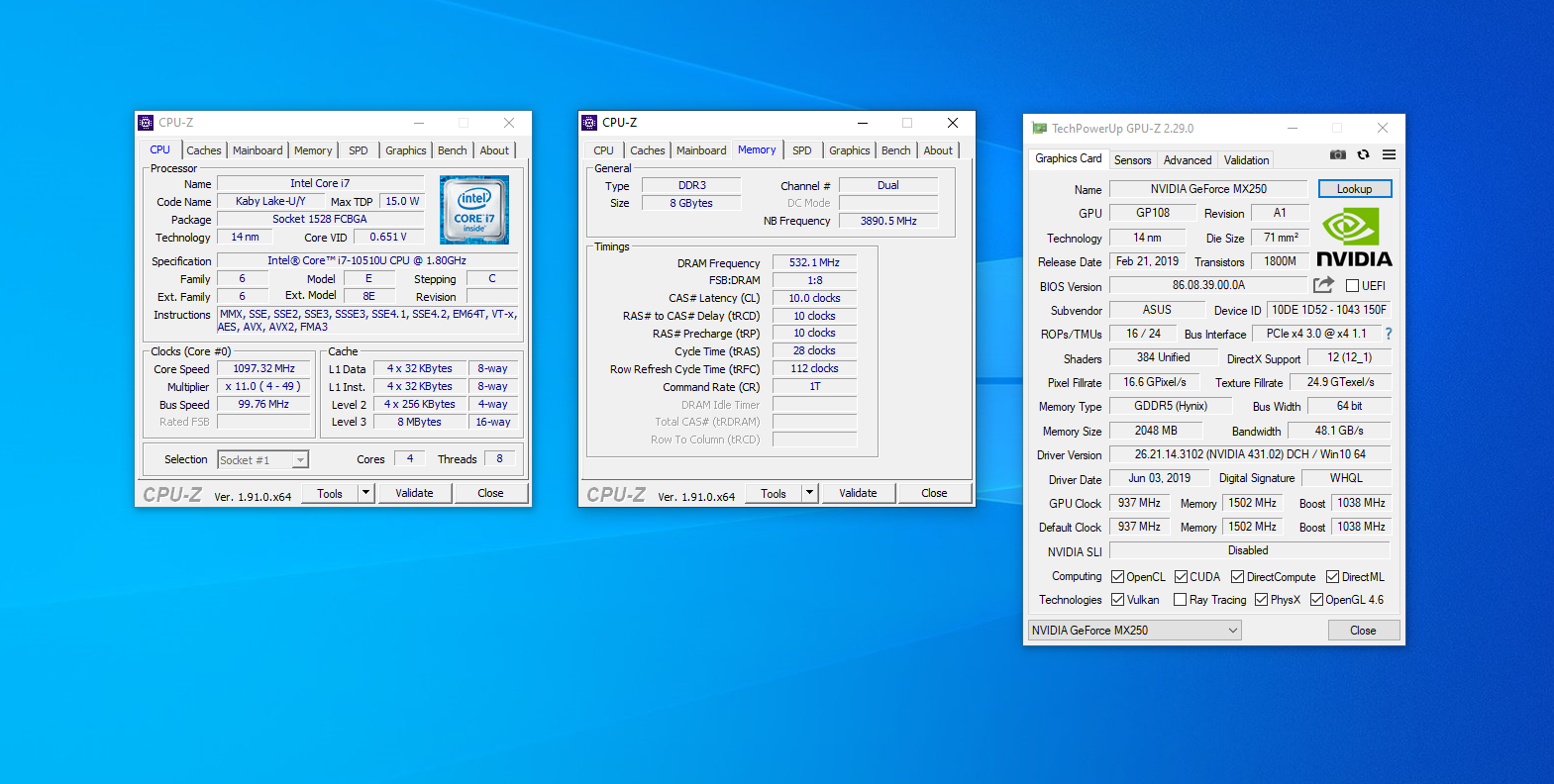This screenshot has width=1554, height=784.
Task: Open the Advanced tab in GPU-Z
Action: point(1188,160)
